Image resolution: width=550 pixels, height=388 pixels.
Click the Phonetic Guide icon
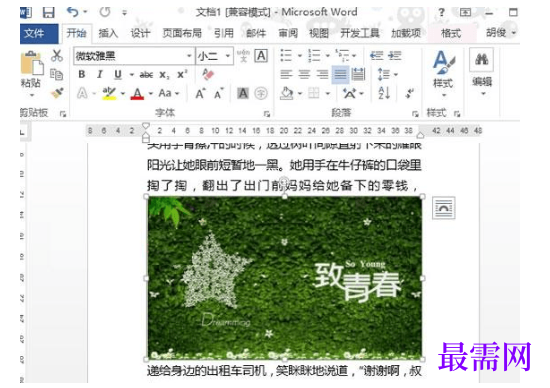[243, 56]
